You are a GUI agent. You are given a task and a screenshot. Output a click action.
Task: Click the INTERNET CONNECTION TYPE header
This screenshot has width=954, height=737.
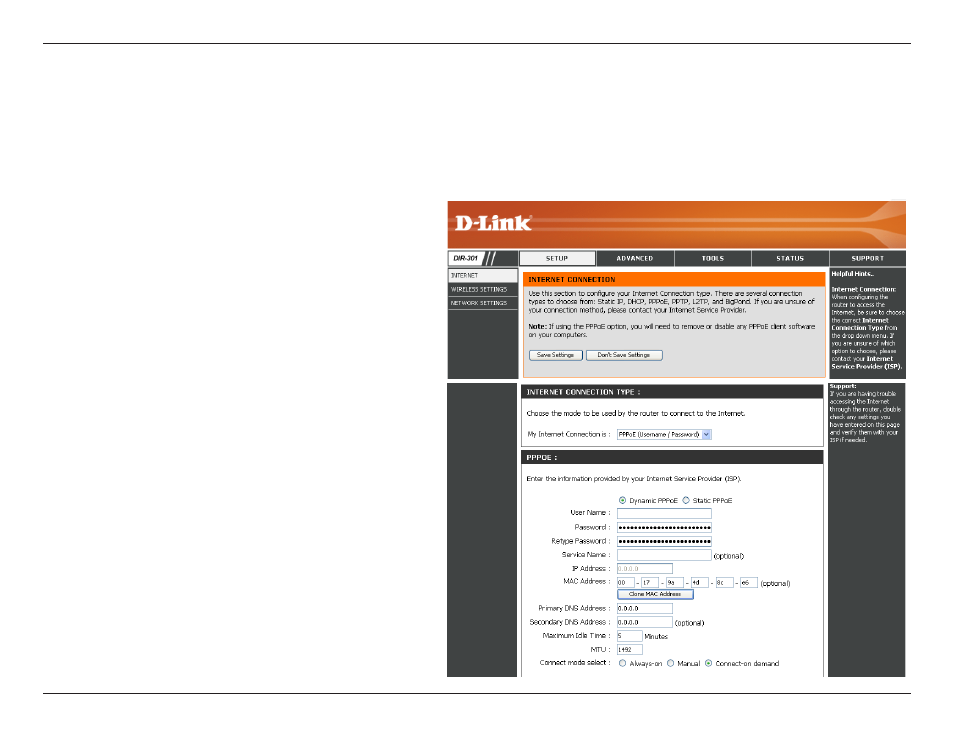click(x=583, y=393)
